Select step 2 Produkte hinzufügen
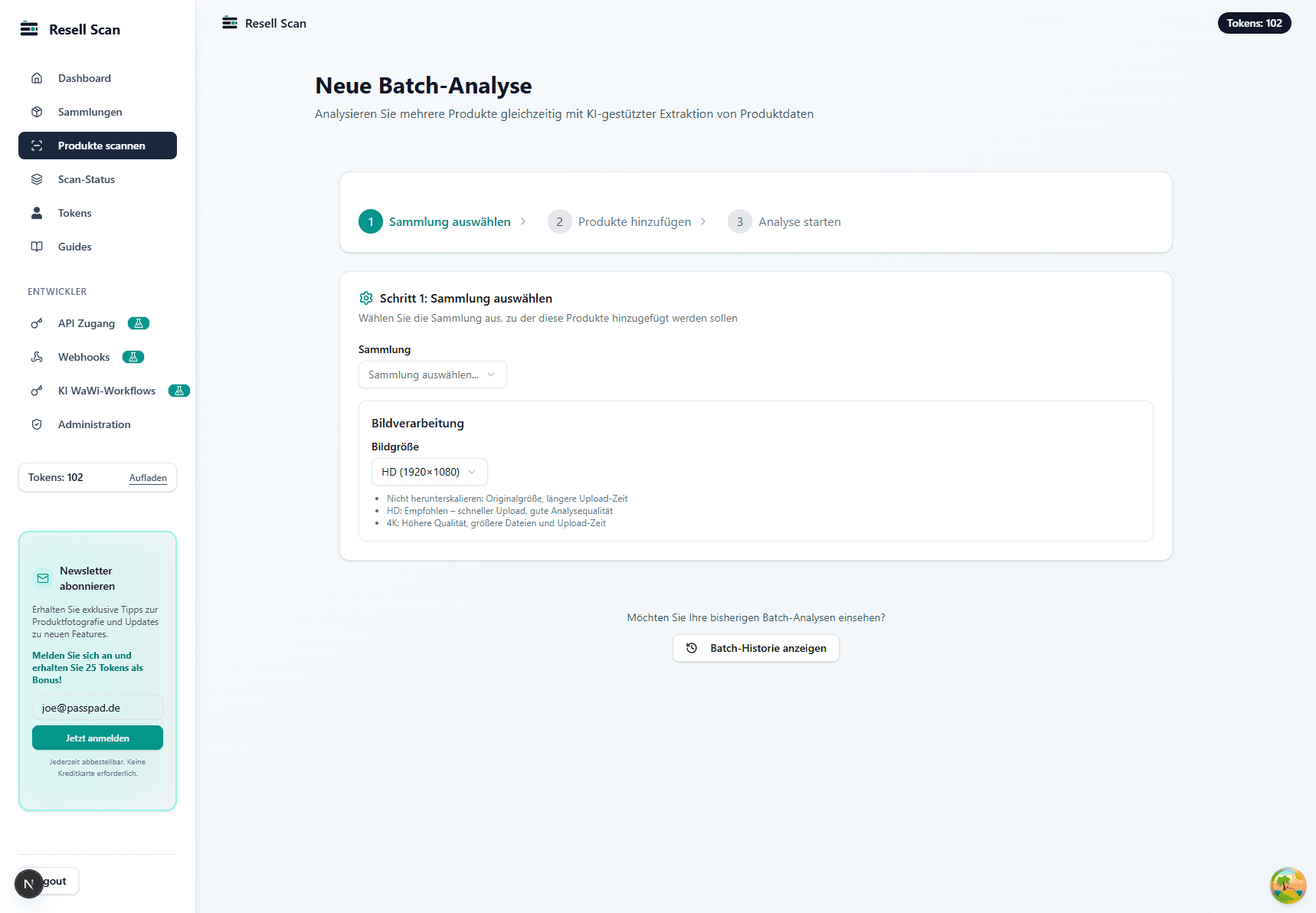Image resolution: width=1316 pixels, height=913 pixels. tap(633, 221)
